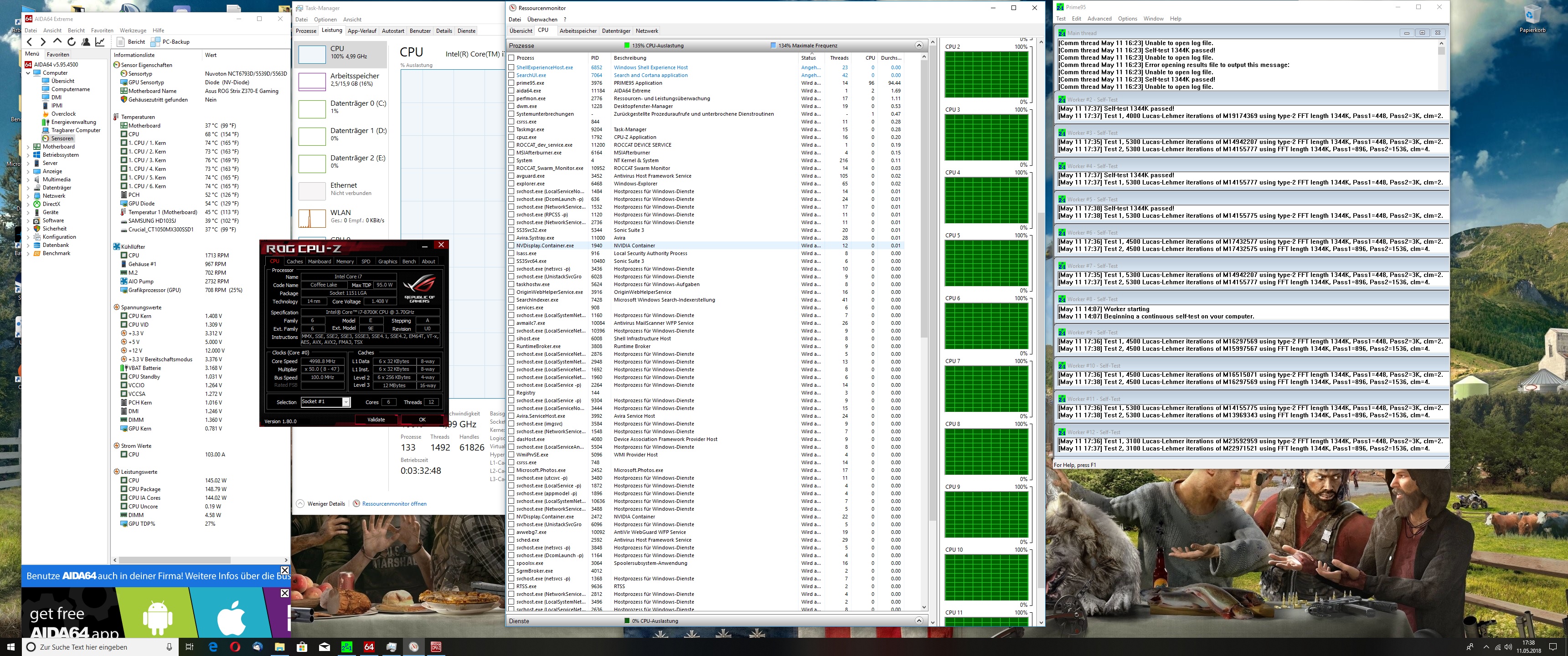Click the AIDA64 back arrow icon

coord(29,42)
